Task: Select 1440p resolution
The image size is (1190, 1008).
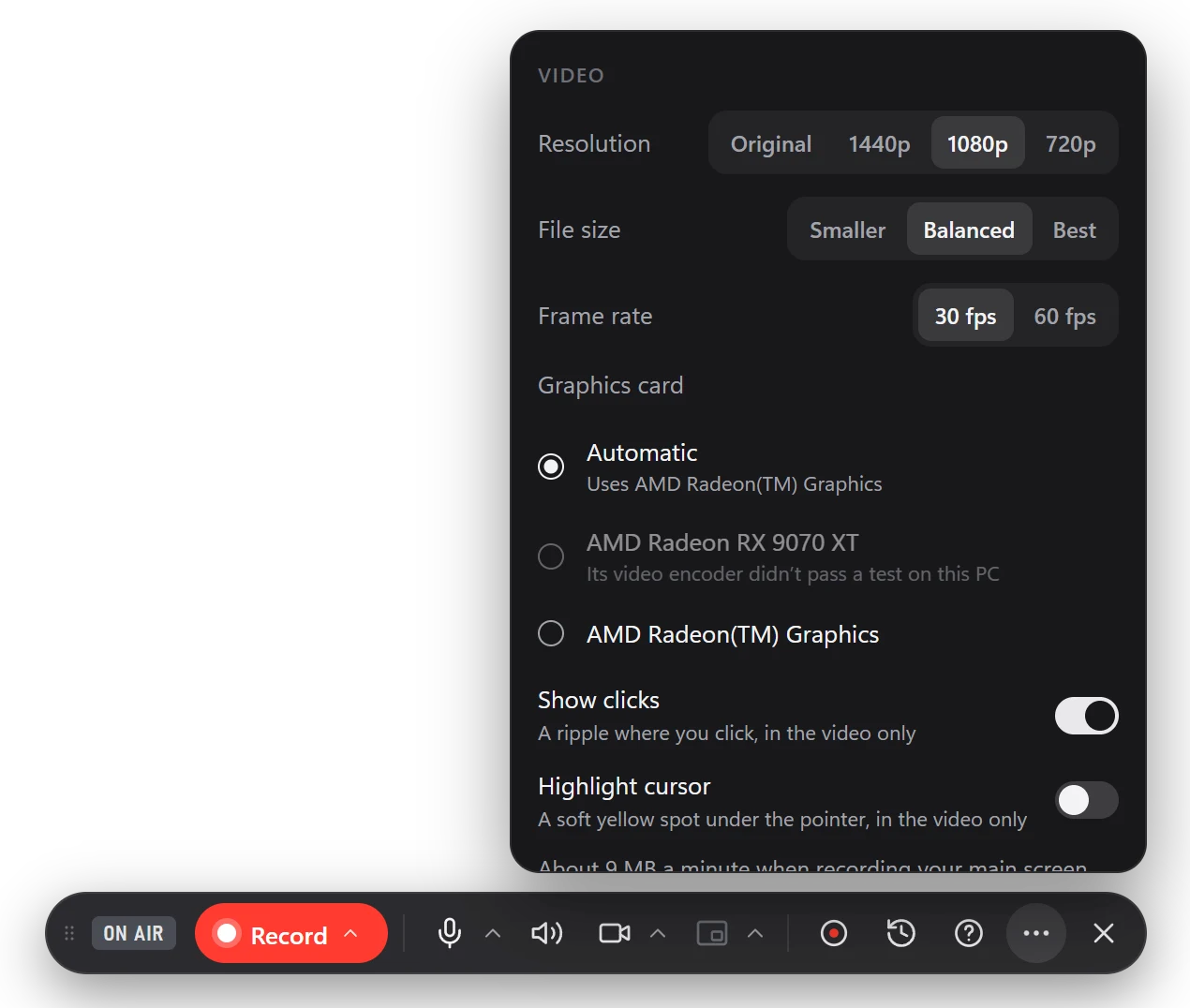Action: coord(879,143)
